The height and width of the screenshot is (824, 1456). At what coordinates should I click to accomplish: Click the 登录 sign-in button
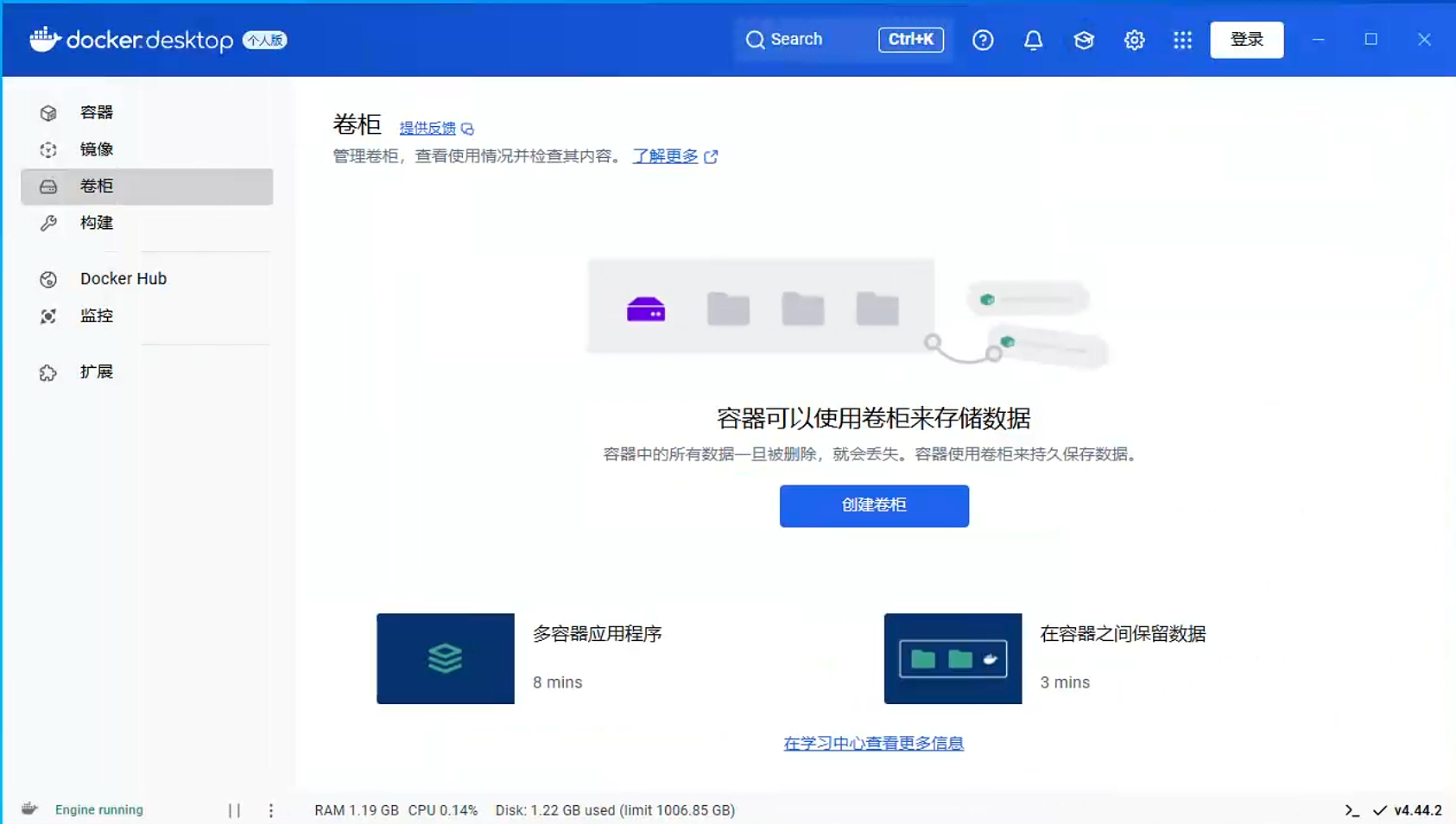[1246, 40]
